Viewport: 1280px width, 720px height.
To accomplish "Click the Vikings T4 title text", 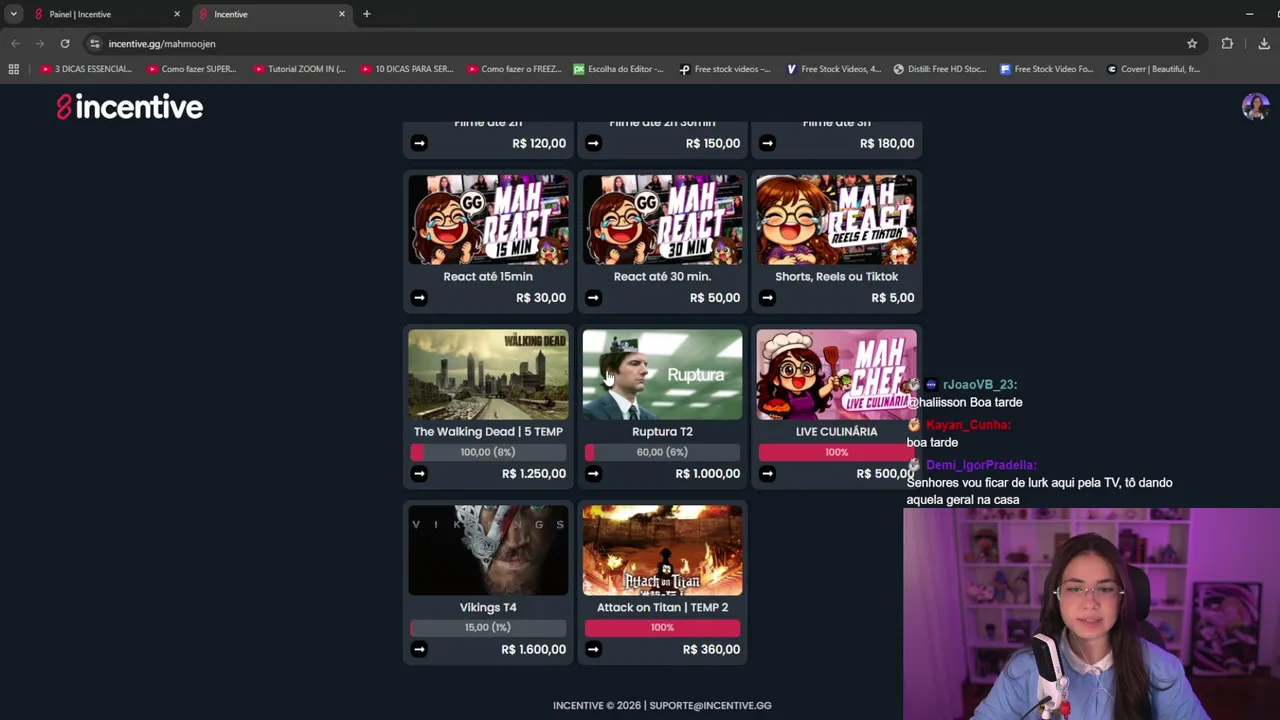I will [x=488, y=607].
